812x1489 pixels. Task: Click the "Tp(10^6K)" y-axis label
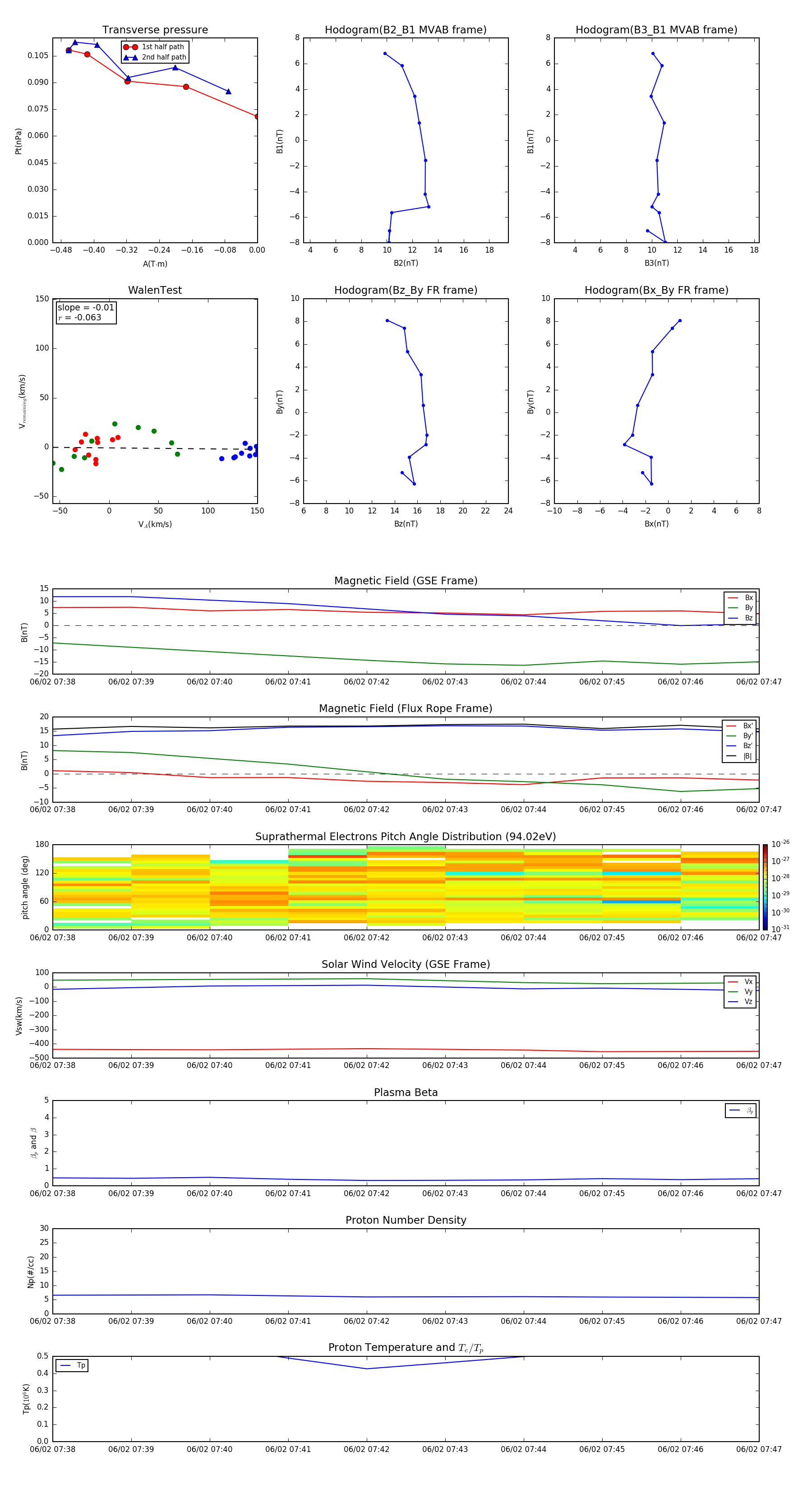(x=26, y=1398)
